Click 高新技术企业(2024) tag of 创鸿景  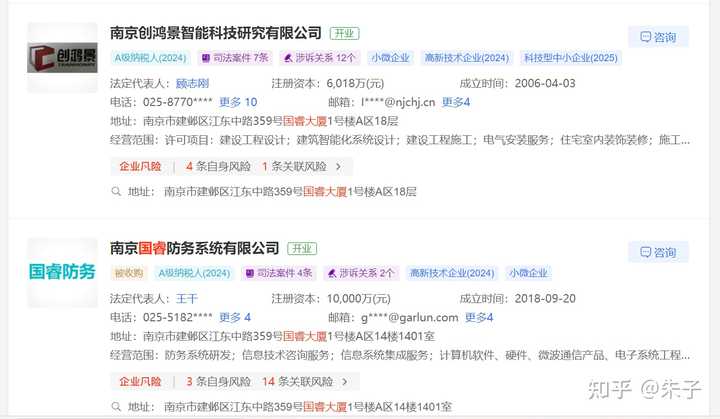click(467, 58)
